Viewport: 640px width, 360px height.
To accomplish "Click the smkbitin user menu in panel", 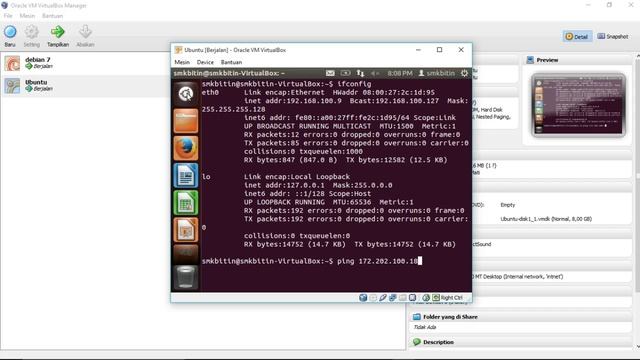I will pos(436,73).
